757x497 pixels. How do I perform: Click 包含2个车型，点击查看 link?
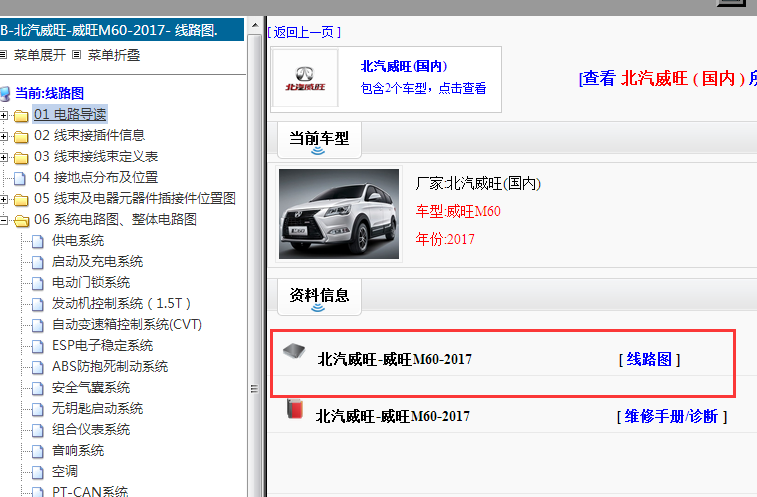(x=423, y=88)
